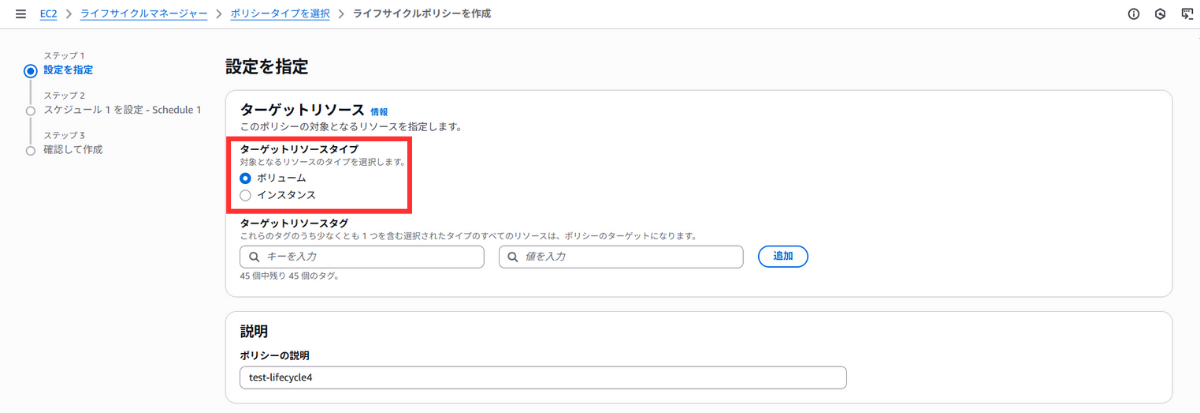Click the 追加 button

(x=783, y=257)
